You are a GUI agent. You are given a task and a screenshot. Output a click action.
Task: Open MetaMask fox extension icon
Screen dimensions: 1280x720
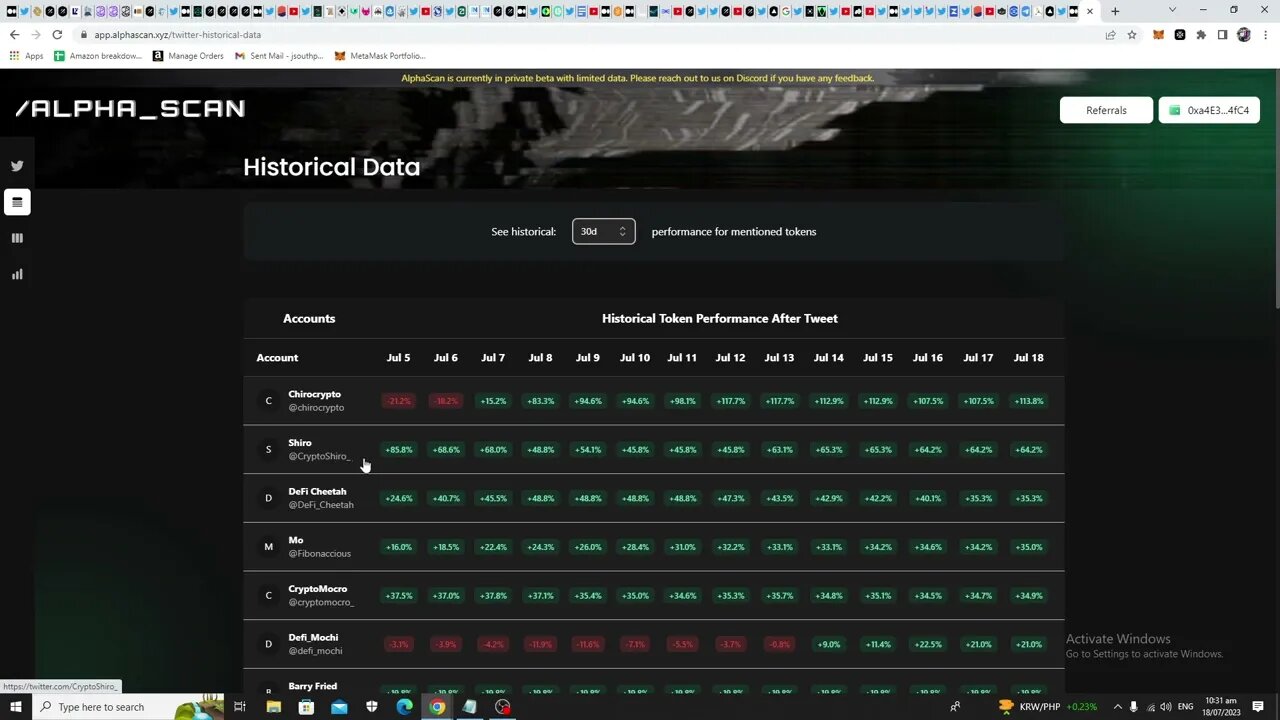point(1159,34)
